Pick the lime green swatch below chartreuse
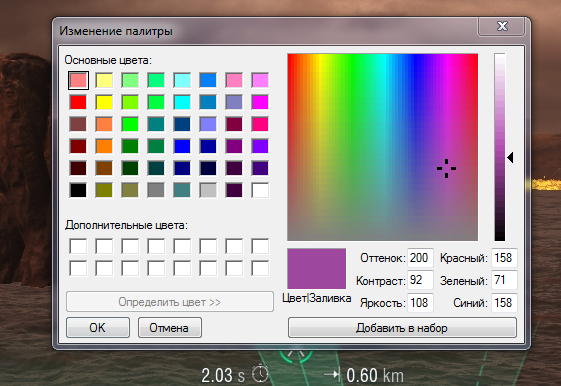Viewport: 561px width, 386px height. click(130, 124)
